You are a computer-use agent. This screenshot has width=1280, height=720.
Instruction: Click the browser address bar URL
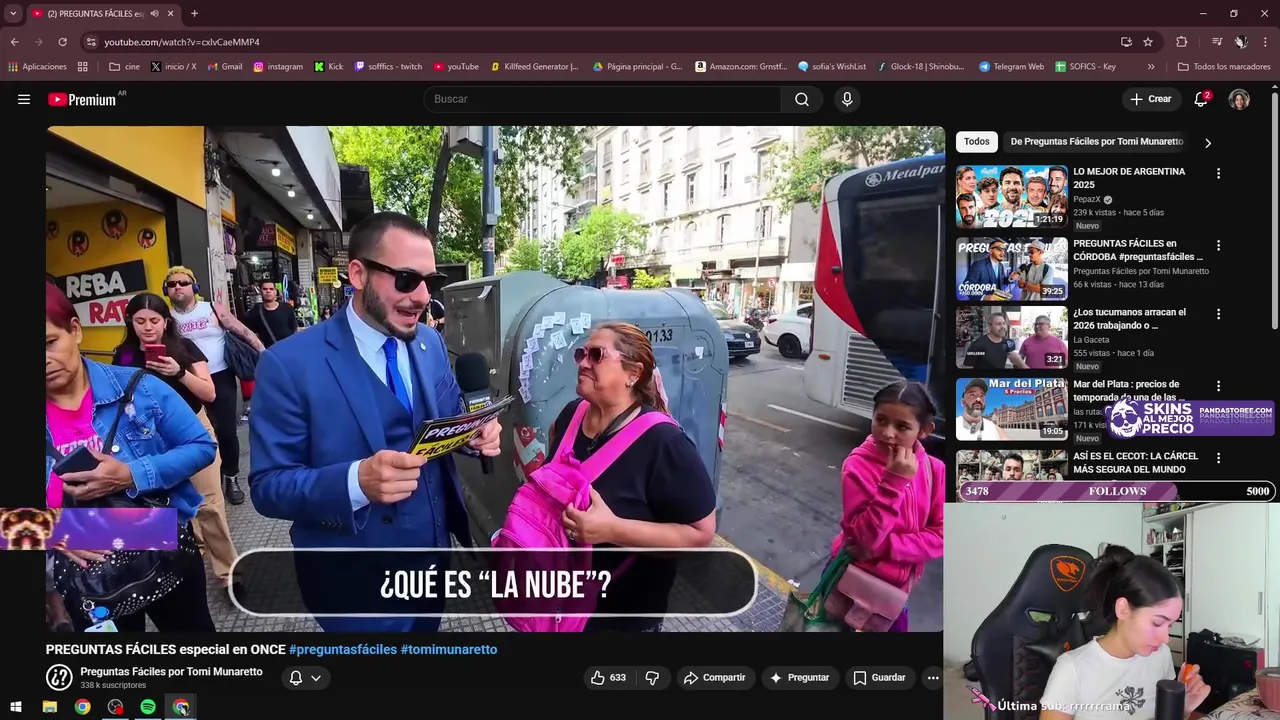click(x=182, y=42)
